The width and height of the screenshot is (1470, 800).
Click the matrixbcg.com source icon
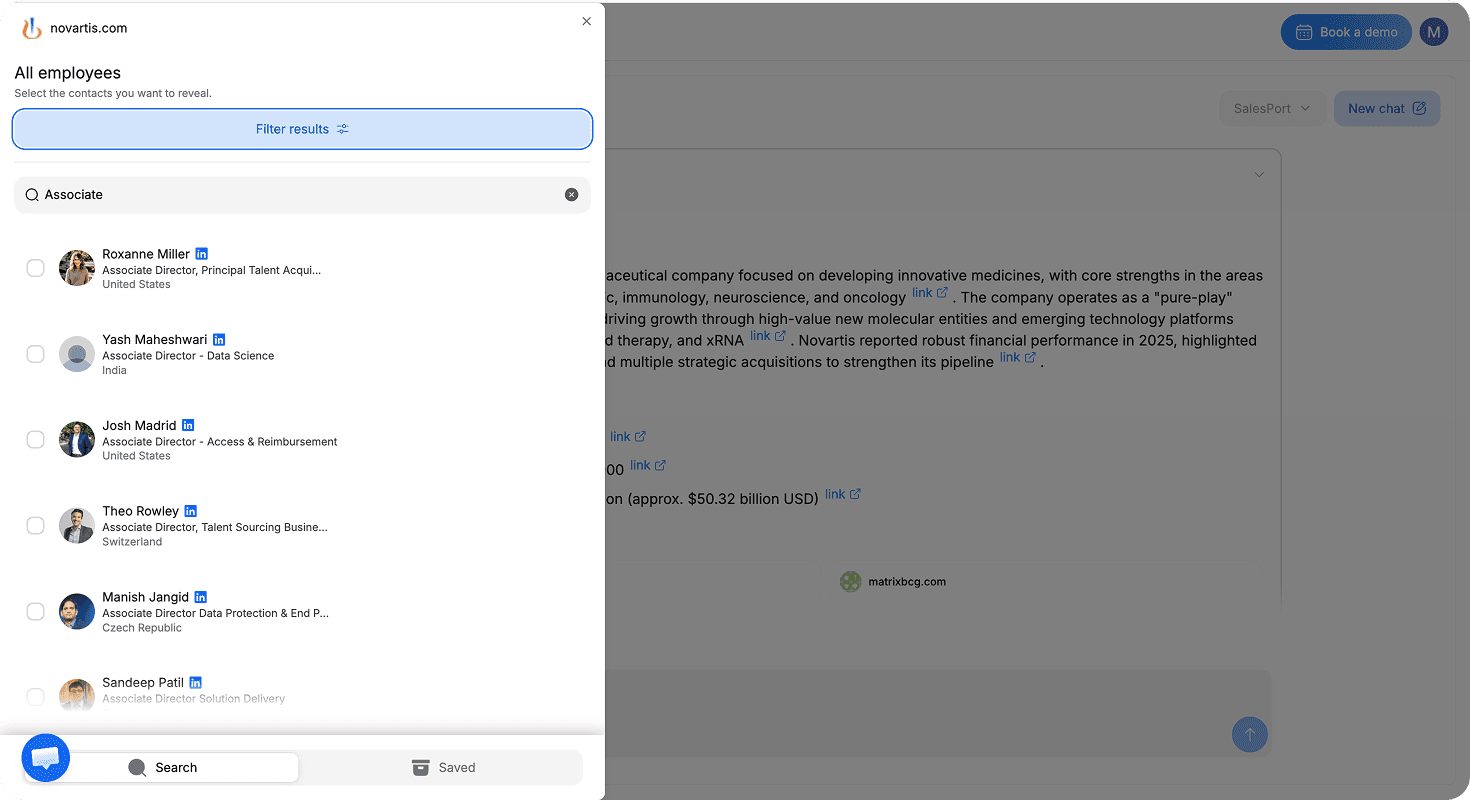850,582
